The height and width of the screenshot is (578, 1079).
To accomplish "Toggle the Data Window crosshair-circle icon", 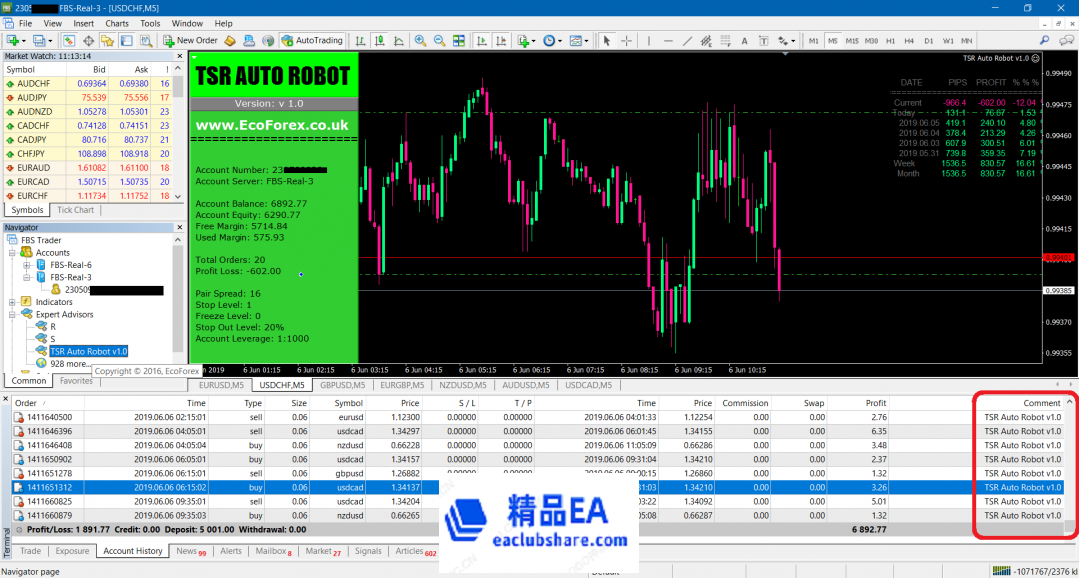I will (x=88, y=41).
